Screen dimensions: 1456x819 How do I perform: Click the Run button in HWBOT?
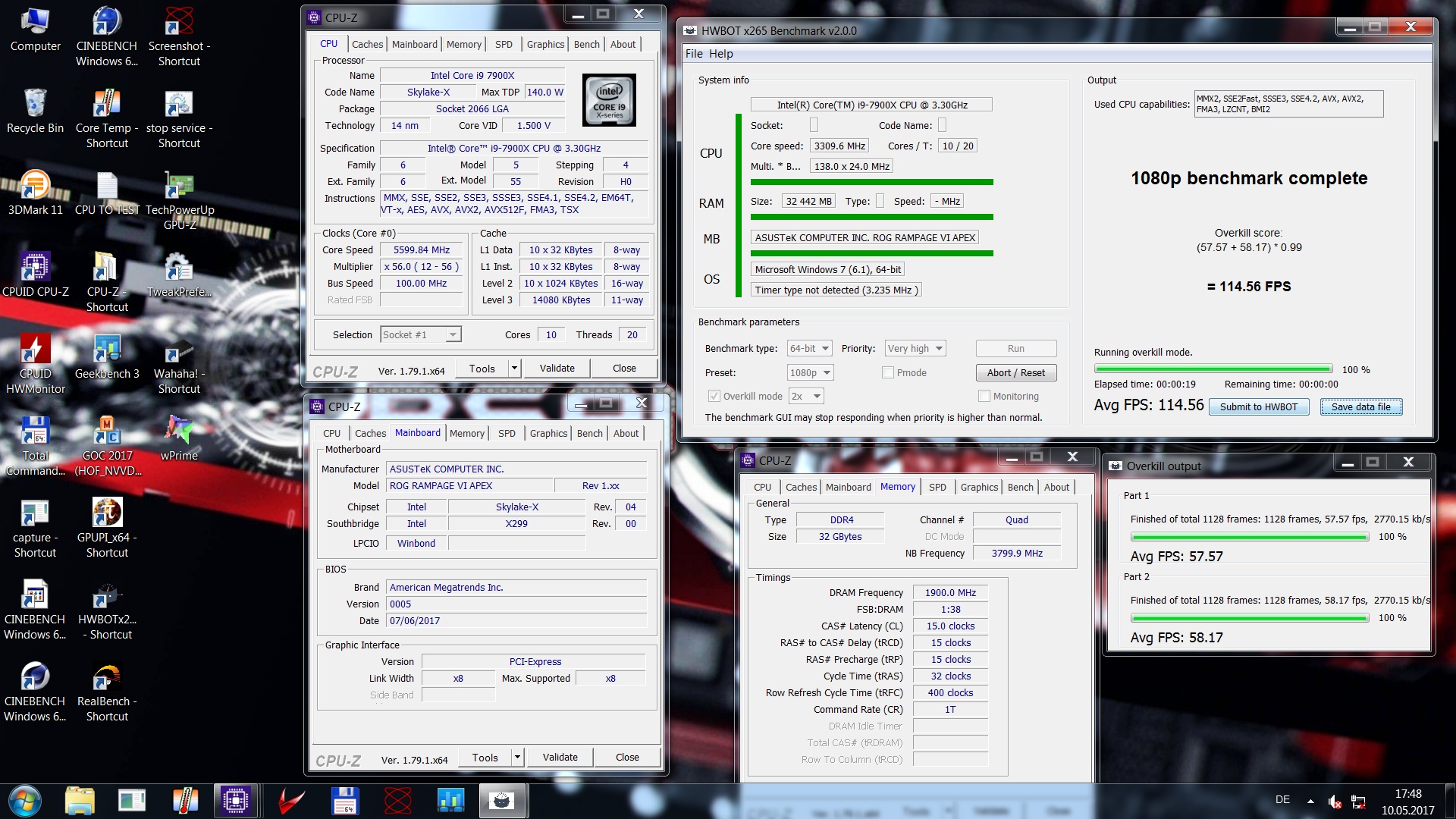(x=1016, y=348)
